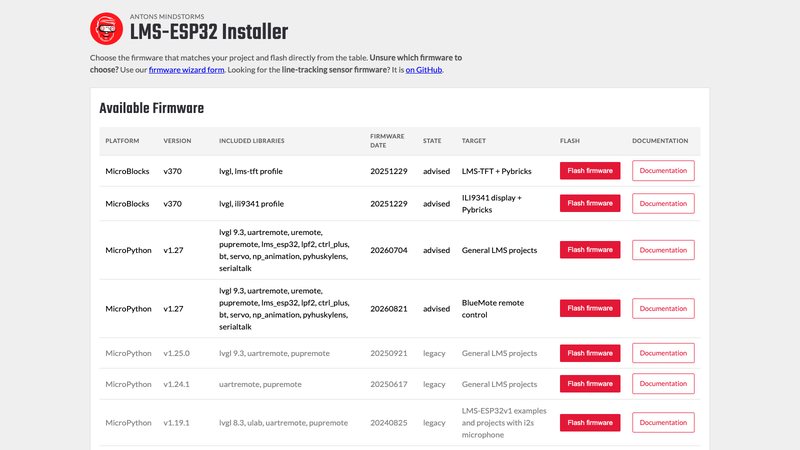This screenshot has height=450, width=800.
Task: Flash firmware for the ili9341 profile row
Action: [590, 203]
